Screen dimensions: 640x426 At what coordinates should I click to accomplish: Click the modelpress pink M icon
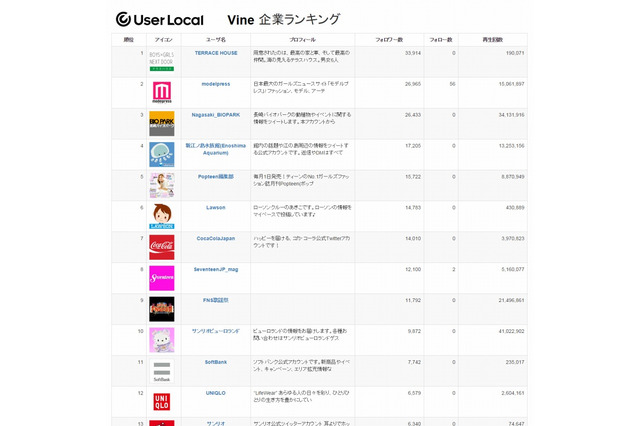coord(162,92)
